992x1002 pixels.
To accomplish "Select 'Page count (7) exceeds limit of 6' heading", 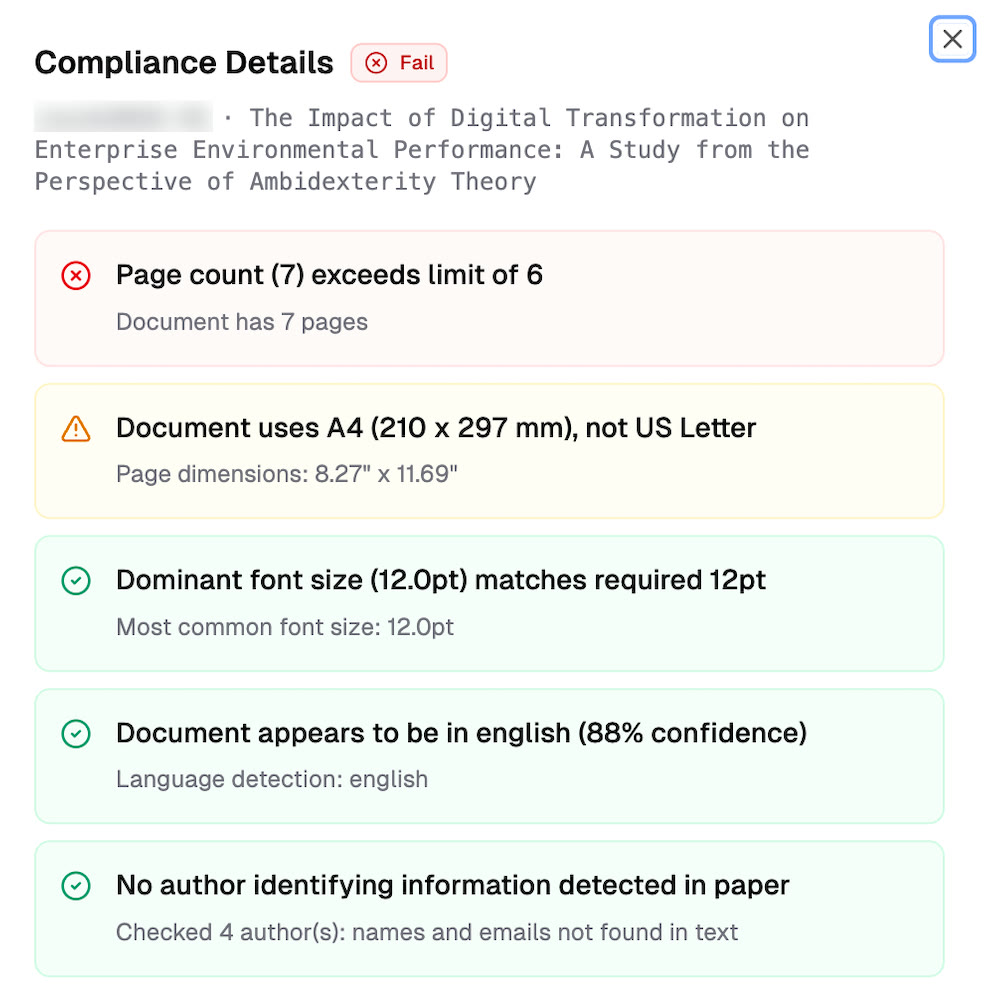I will click(329, 275).
